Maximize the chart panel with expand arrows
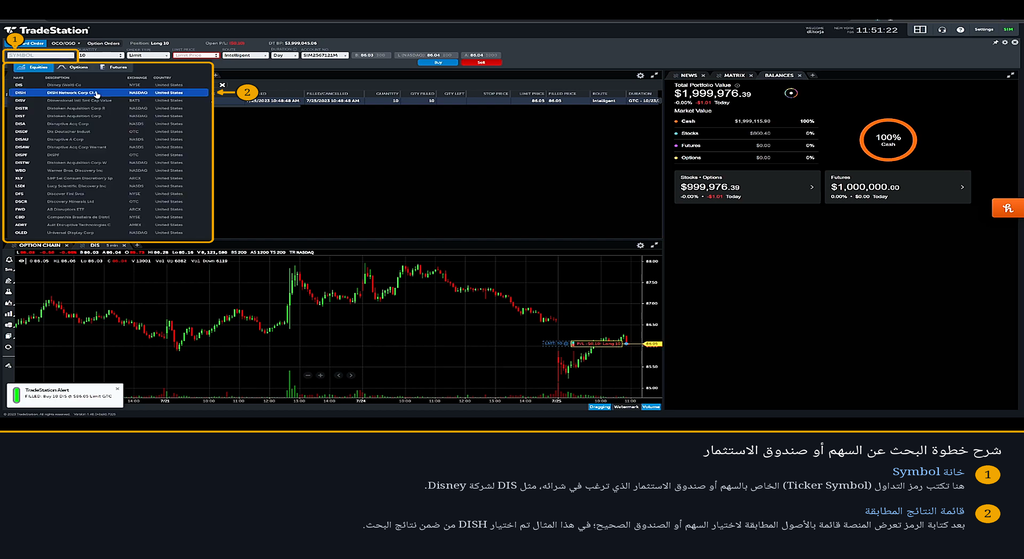Viewport: 1024px width, 559px height. point(654,245)
